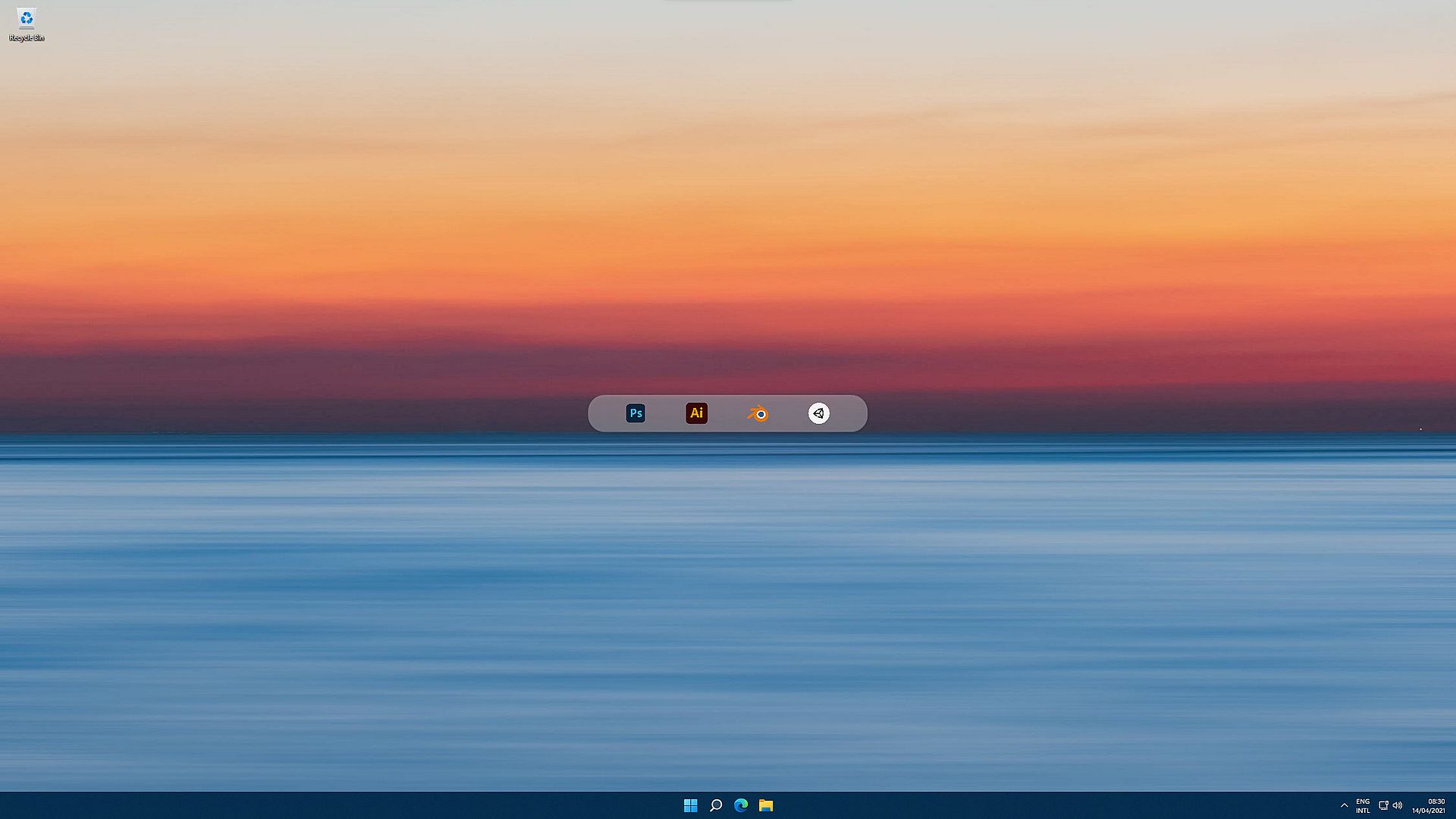Open the clock showing 08:30
This screenshot has height=819, width=1456.
coord(1436,801)
